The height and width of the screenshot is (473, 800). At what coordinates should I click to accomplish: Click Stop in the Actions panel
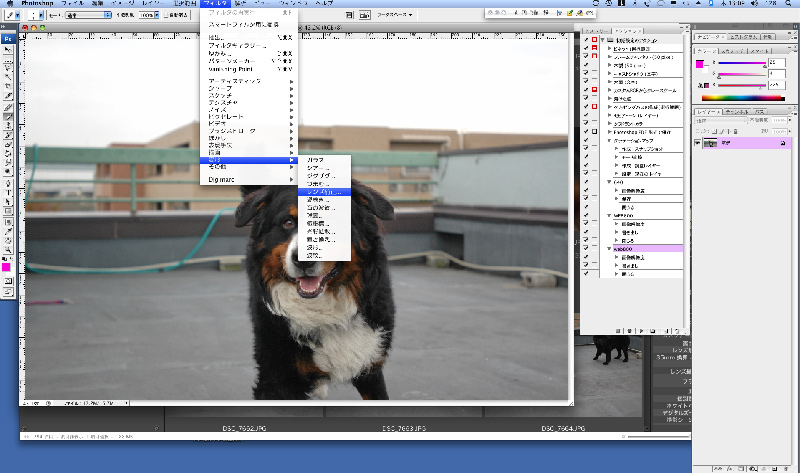pos(618,331)
